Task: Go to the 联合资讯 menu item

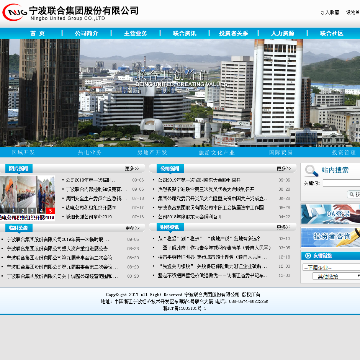Action: 184,33
